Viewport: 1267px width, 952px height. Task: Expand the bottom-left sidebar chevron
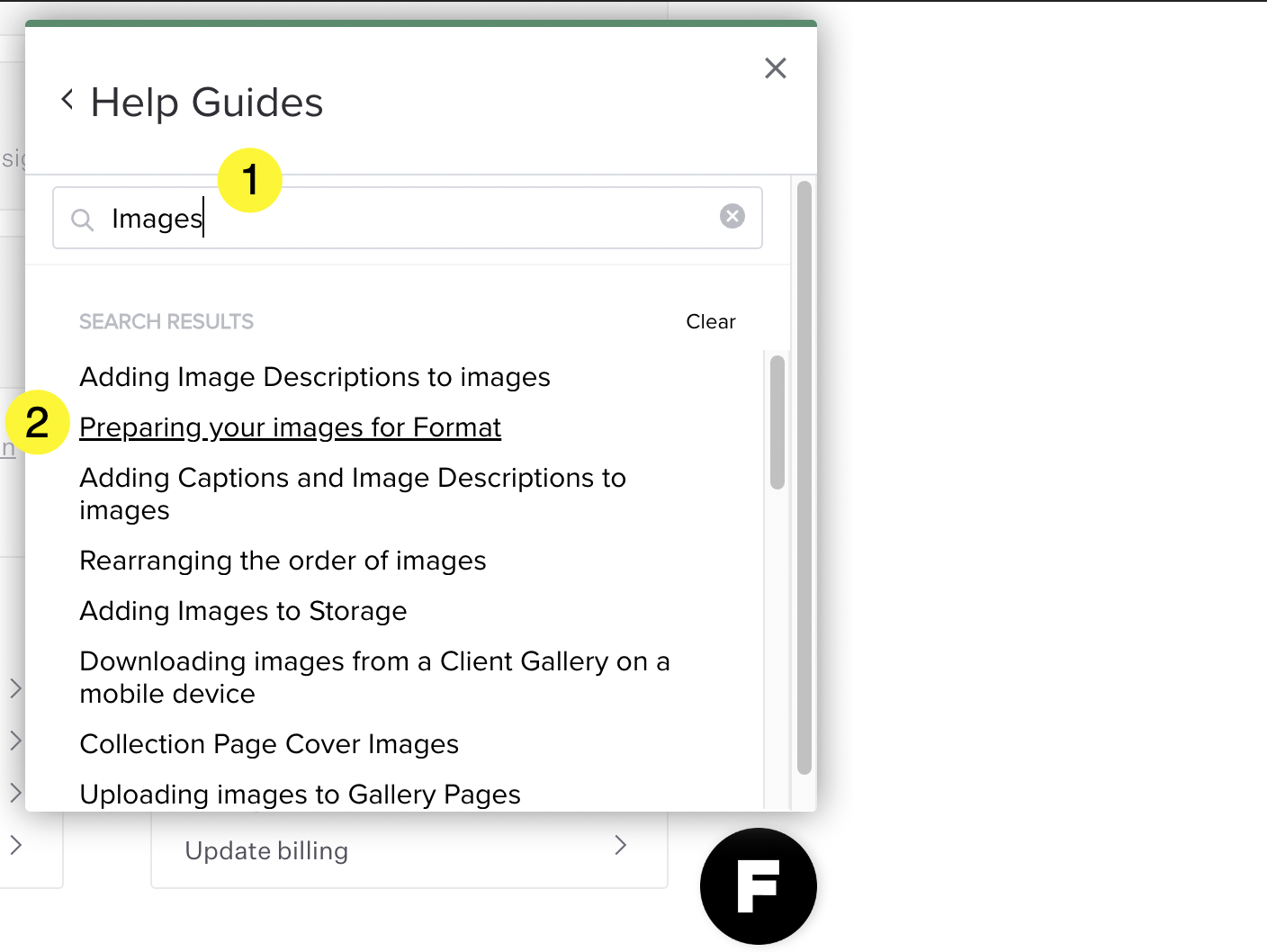click(x=14, y=846)
